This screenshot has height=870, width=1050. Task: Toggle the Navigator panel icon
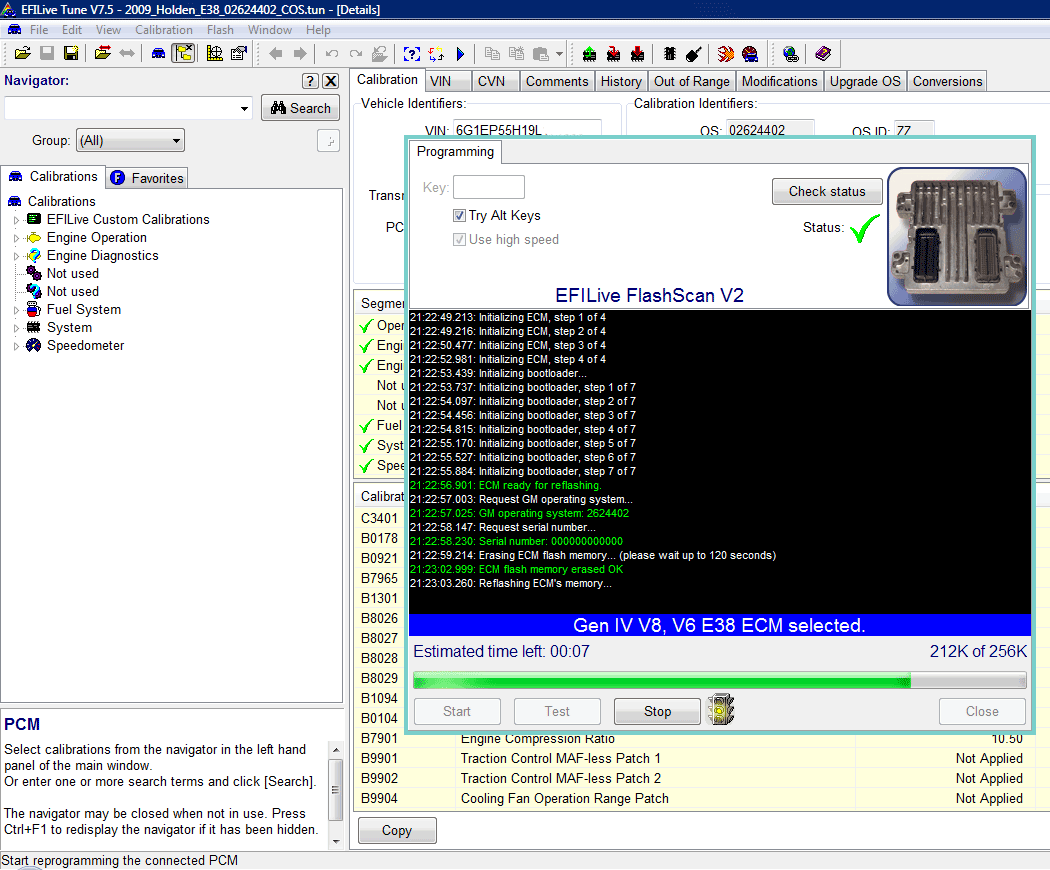coord(184,53)
